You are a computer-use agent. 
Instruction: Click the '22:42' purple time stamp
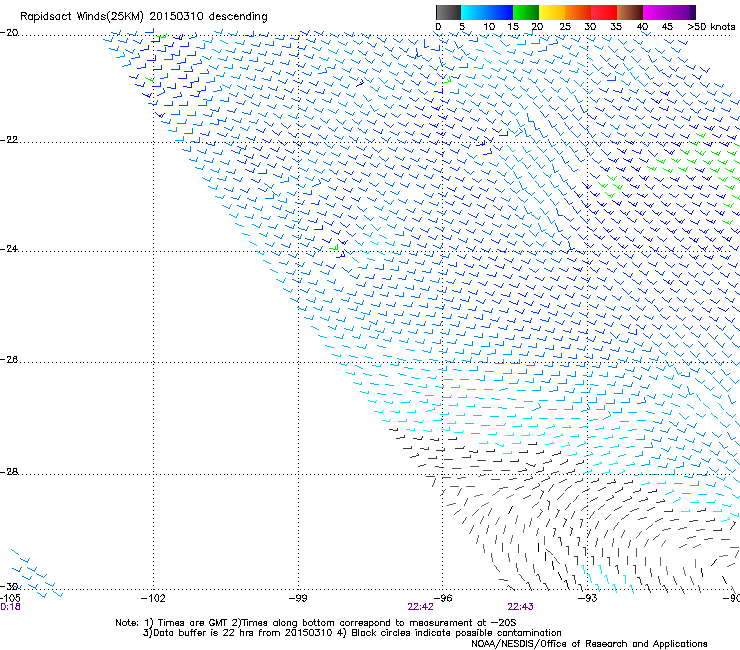pos(420,607)
